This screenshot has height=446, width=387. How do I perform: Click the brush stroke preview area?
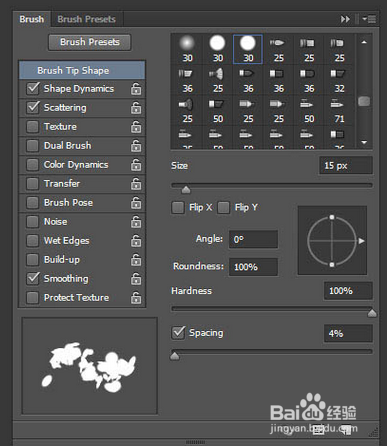(89, 366)
